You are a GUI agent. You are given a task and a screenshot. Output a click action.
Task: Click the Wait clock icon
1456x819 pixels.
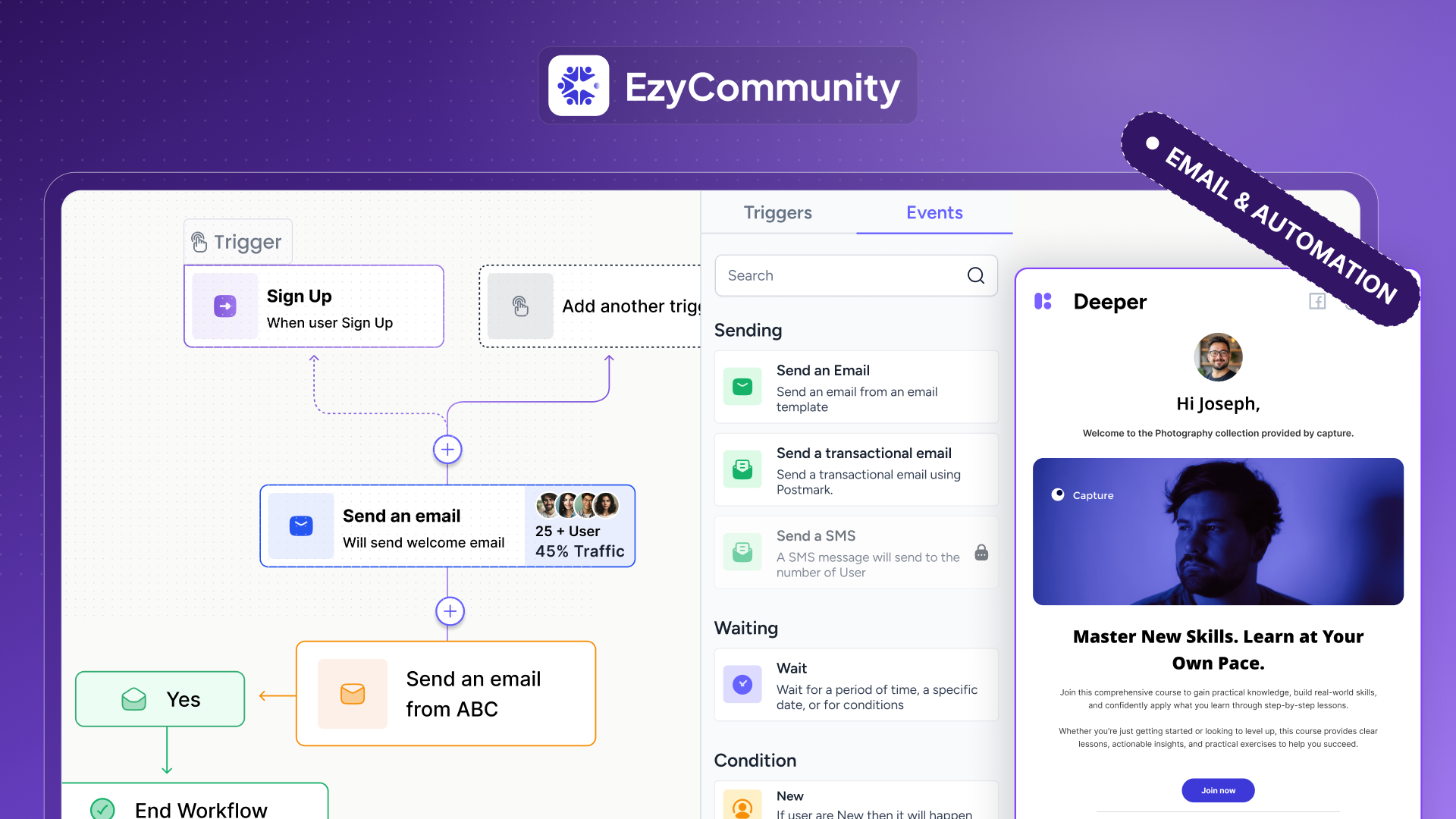pyautogui.click(x=742, y=685)
